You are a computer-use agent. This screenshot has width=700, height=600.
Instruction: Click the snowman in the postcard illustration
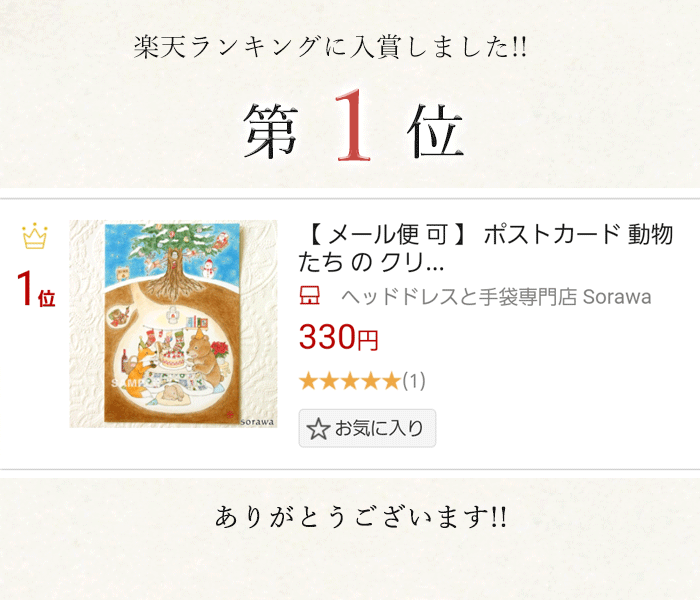(x=209, y=270)
